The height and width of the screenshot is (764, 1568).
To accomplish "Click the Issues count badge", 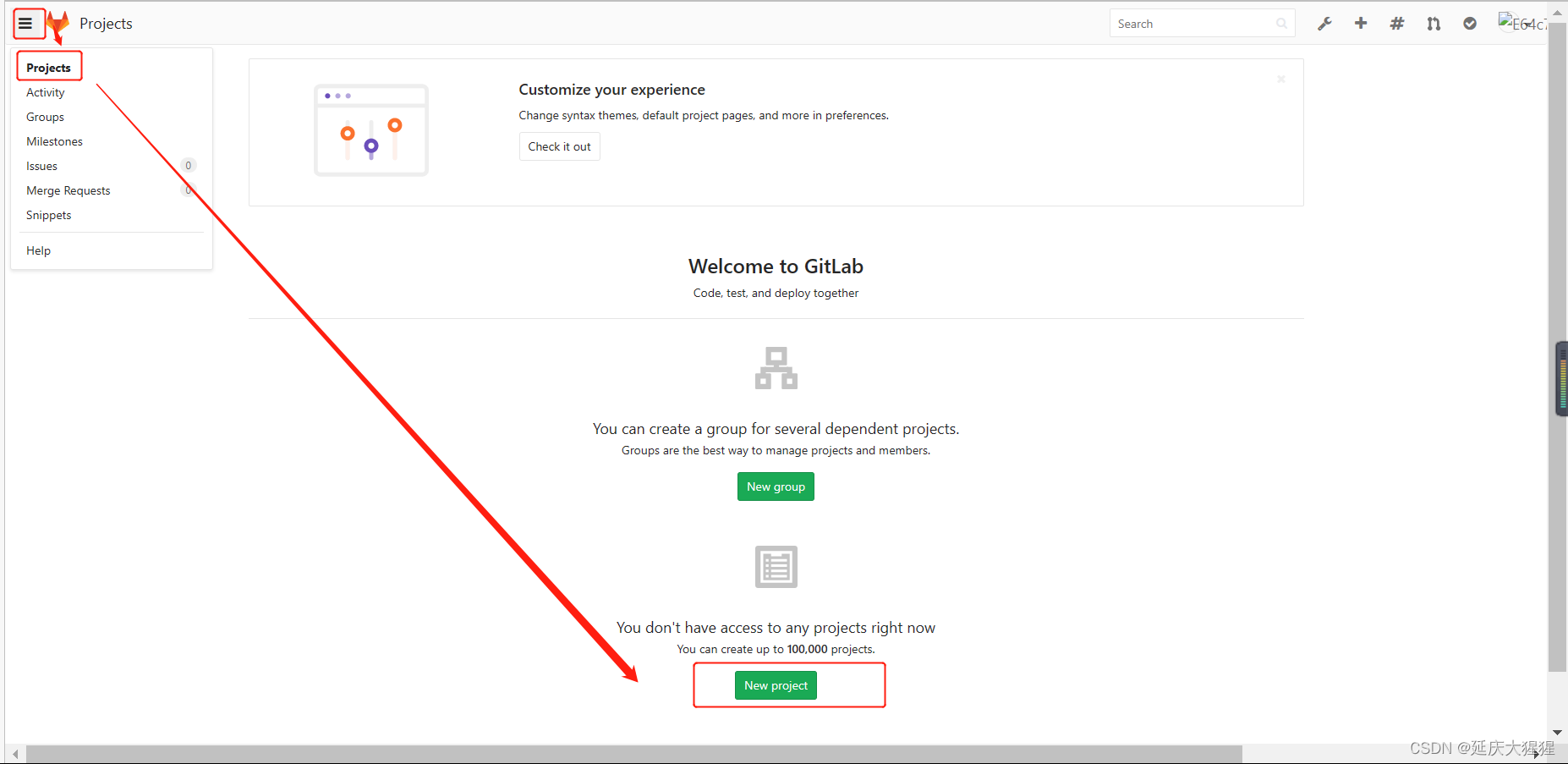I will coord(189,165).
